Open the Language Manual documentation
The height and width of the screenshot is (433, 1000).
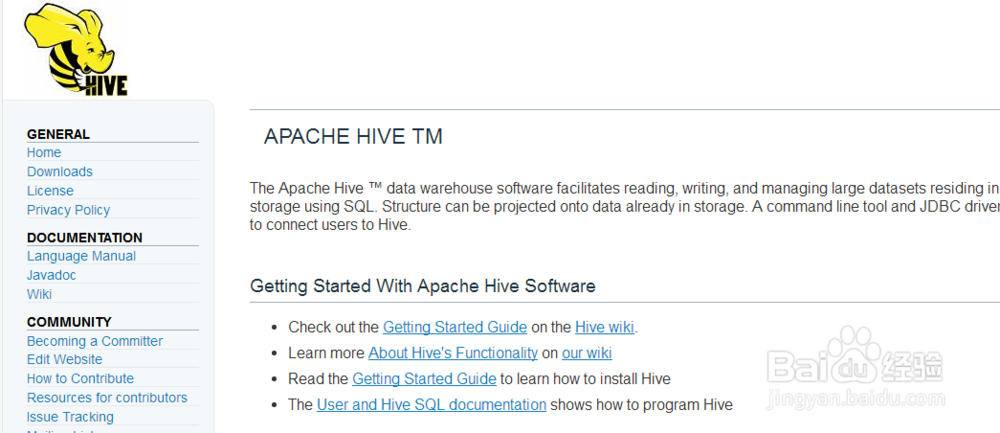click(x=81, y=256)
